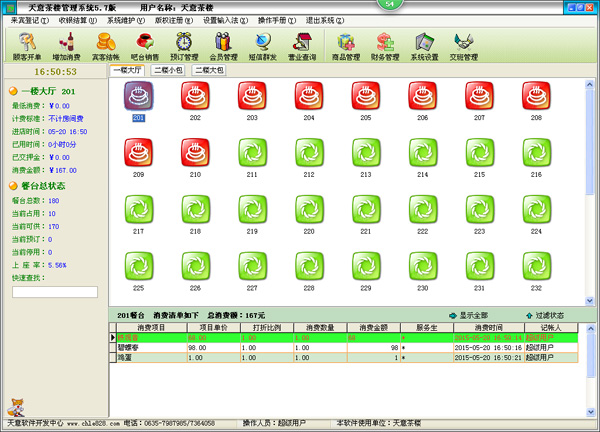
Task: Click the 增加消费 toolbar icon
Action: (68, 44)
